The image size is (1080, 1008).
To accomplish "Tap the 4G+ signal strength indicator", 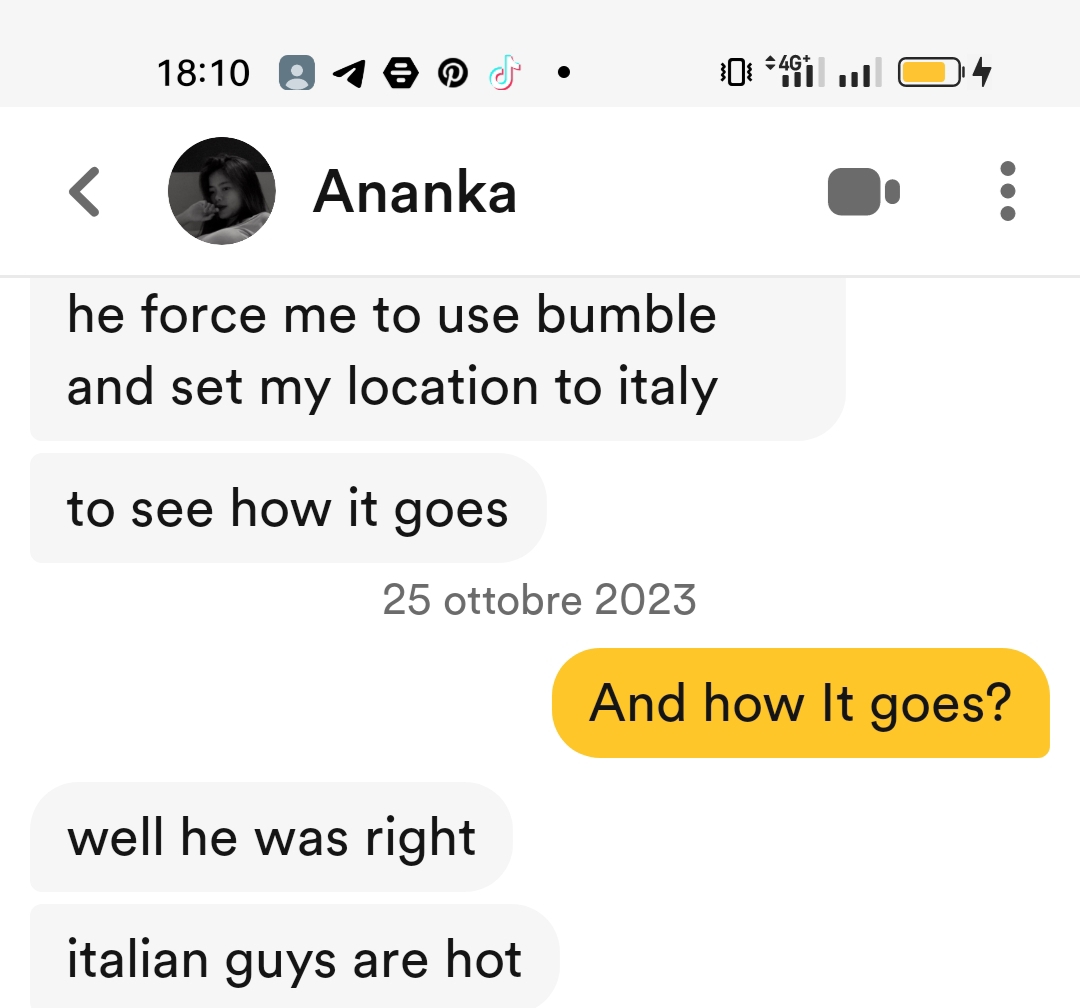I will (795, 71).
